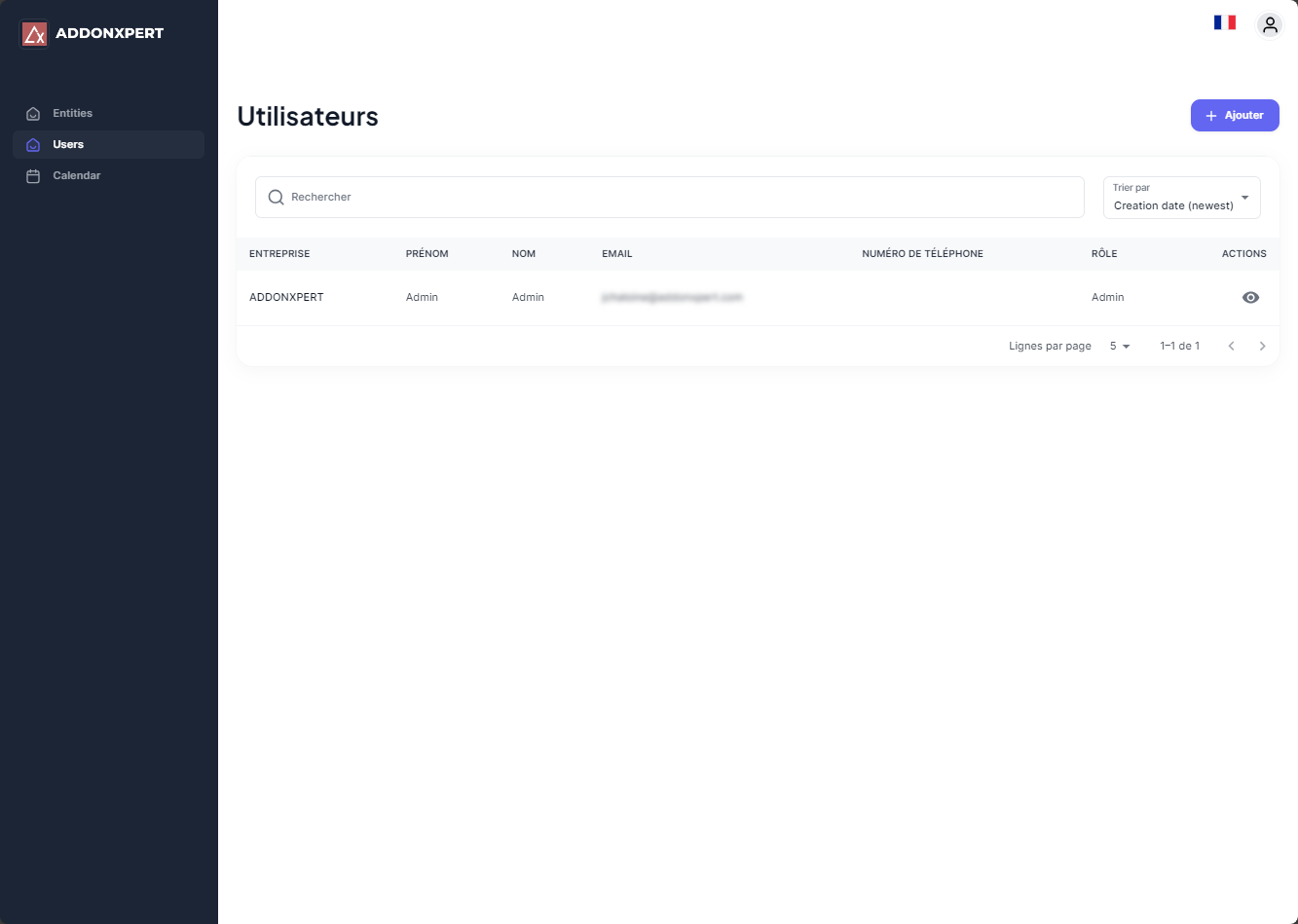View Admin user details with eye icon
Viewport: 1298px width, 924px height.
pyautogui.click(x=1250, y=298)
